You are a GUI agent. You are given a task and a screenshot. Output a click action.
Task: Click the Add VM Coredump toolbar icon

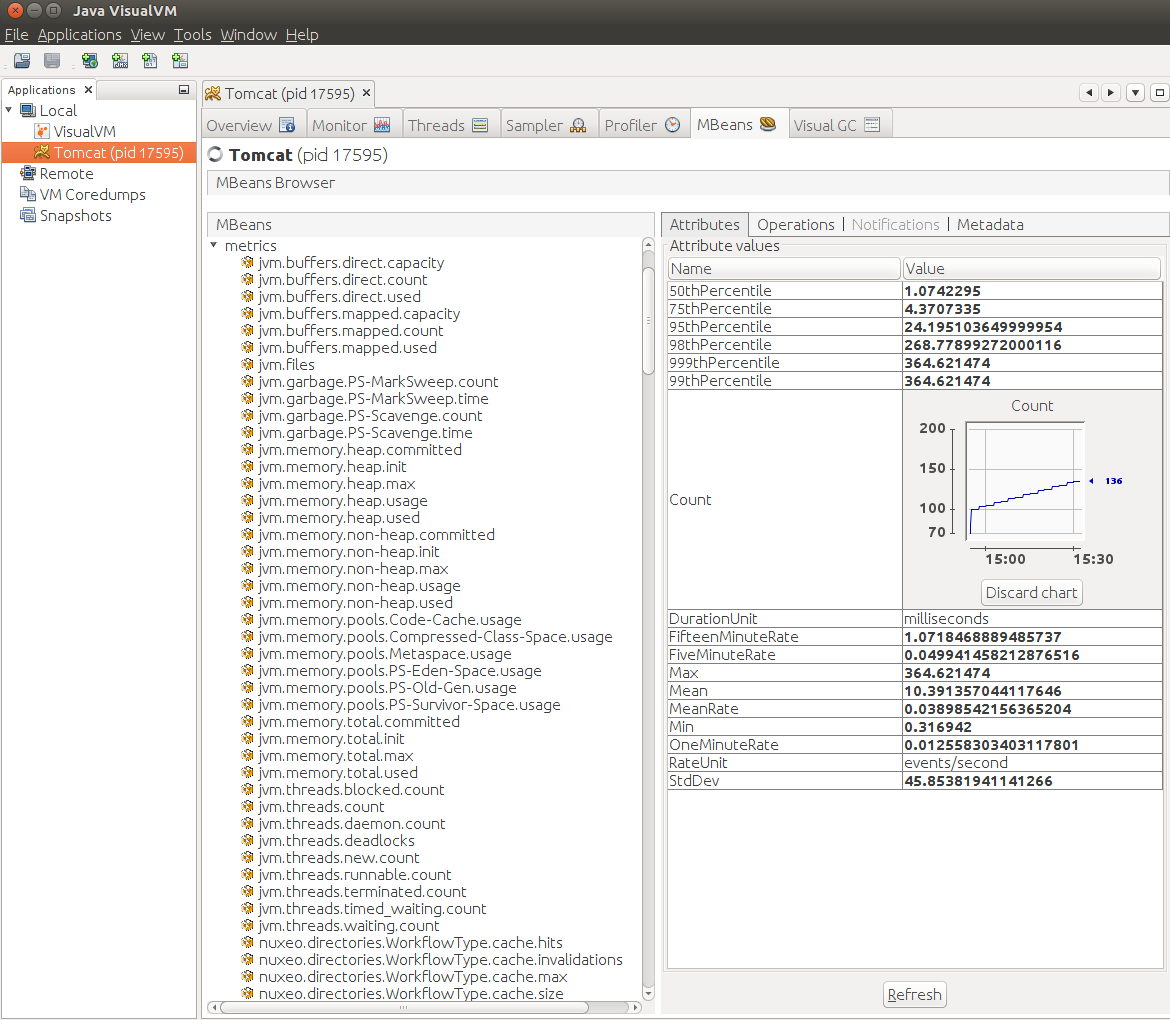[150, 60]
